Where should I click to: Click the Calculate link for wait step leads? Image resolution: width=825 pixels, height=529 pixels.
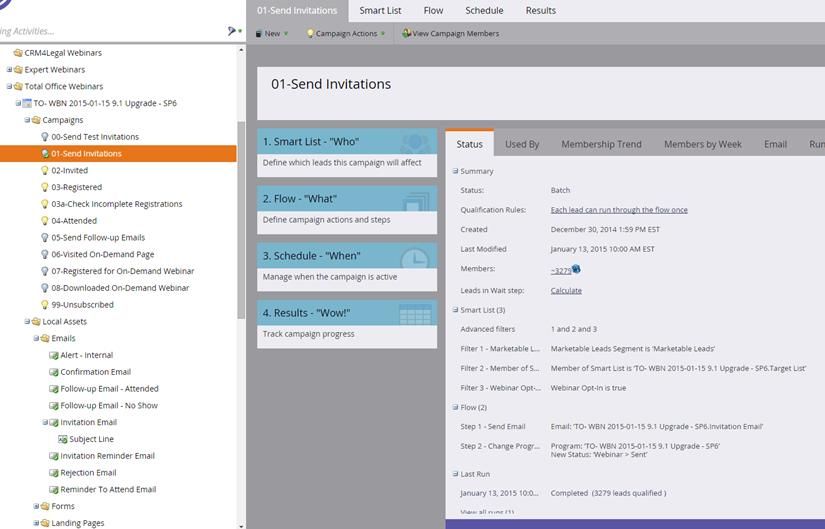click(x=566, y=290)
